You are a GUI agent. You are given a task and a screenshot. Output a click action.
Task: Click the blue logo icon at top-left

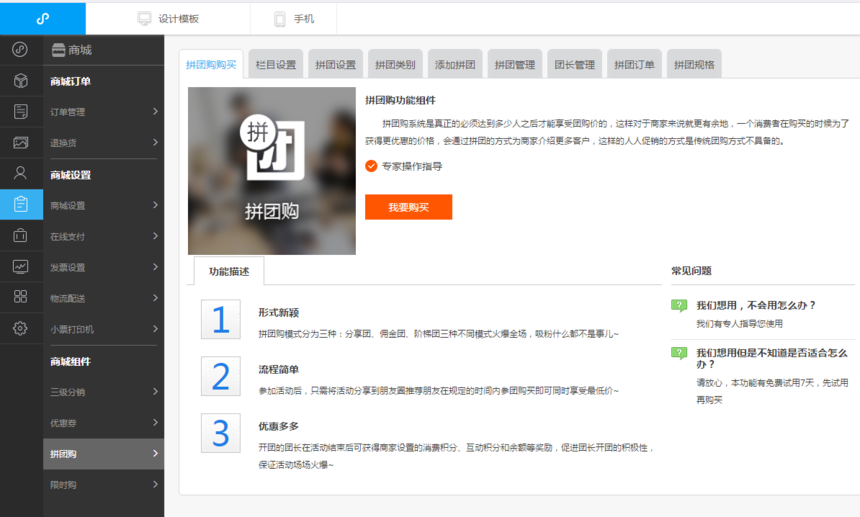(x=42, y=18)
